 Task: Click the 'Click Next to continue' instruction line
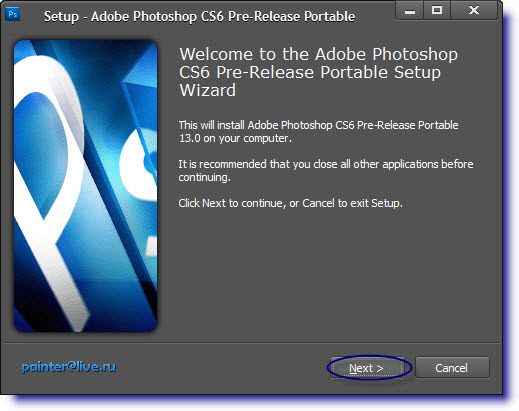(x=290, y=203)
